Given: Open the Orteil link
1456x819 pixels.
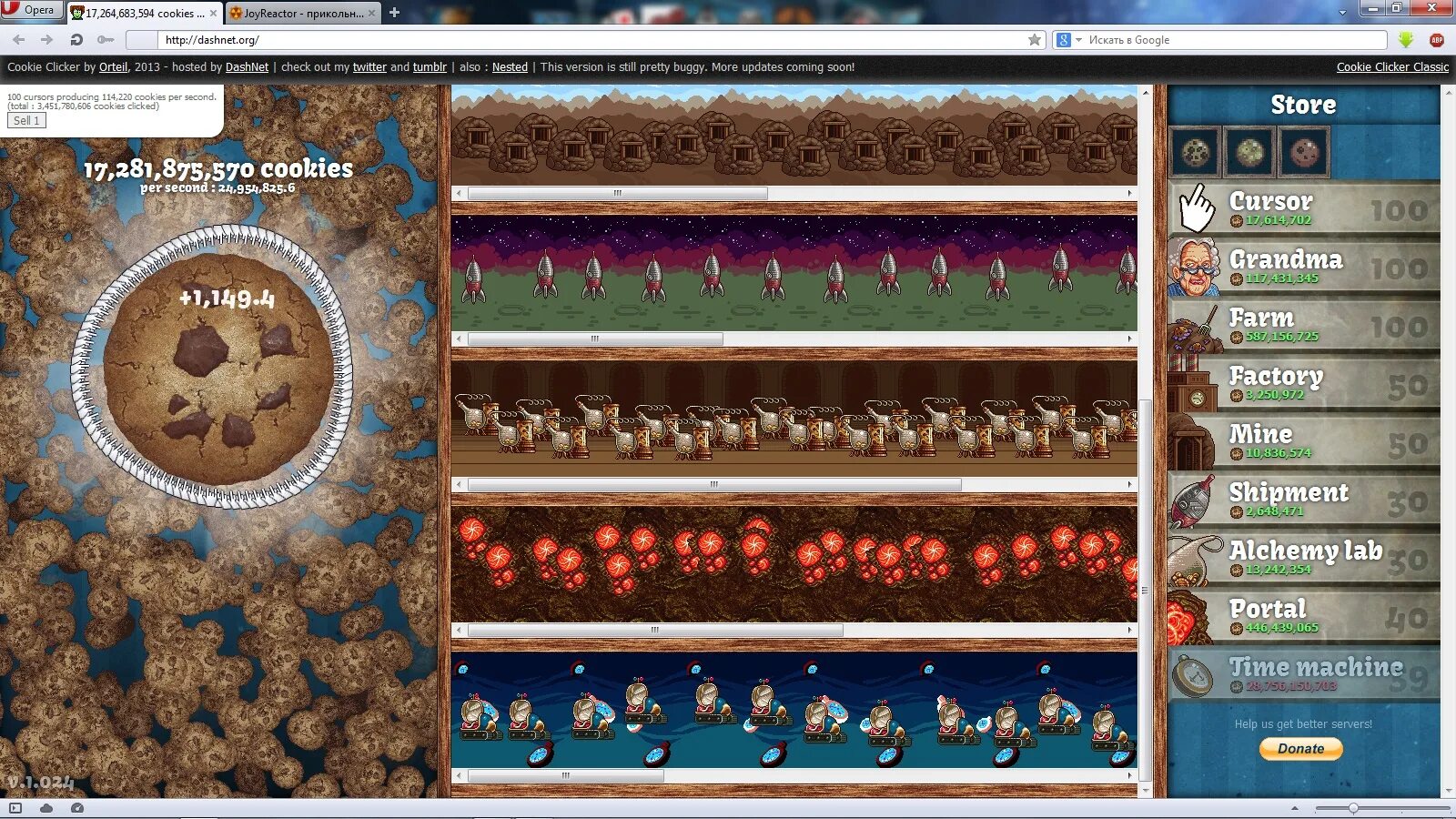Looking at the screenshot, I should click(114, 67).
